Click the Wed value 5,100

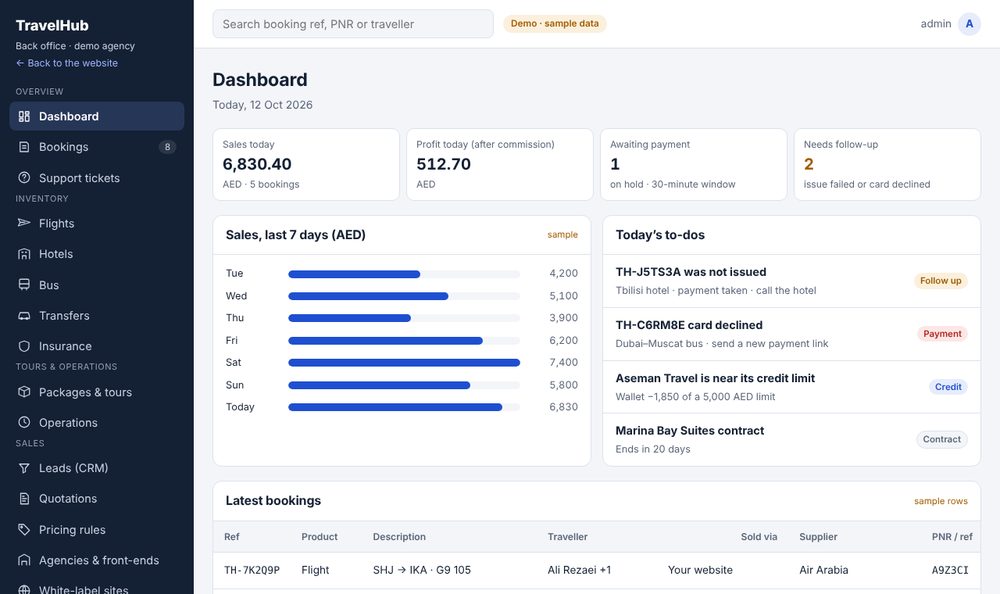[x=563, y=295]
